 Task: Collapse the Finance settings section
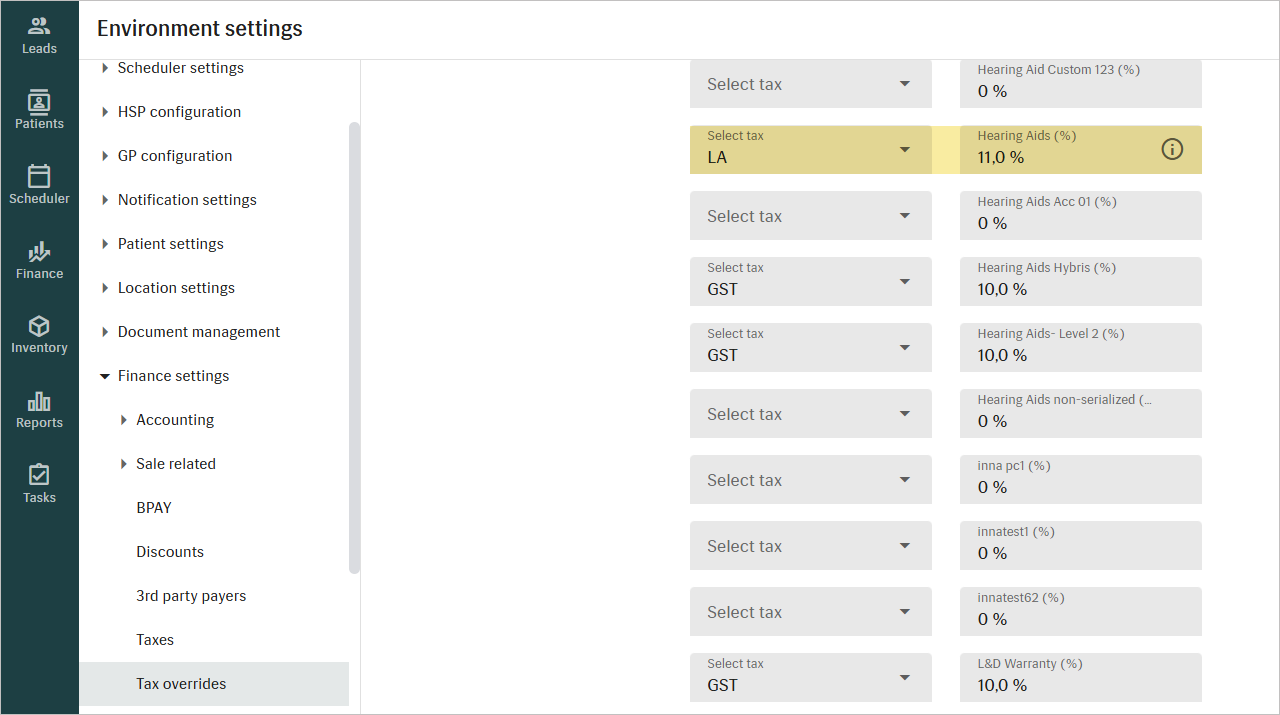(x=105, y=376)
